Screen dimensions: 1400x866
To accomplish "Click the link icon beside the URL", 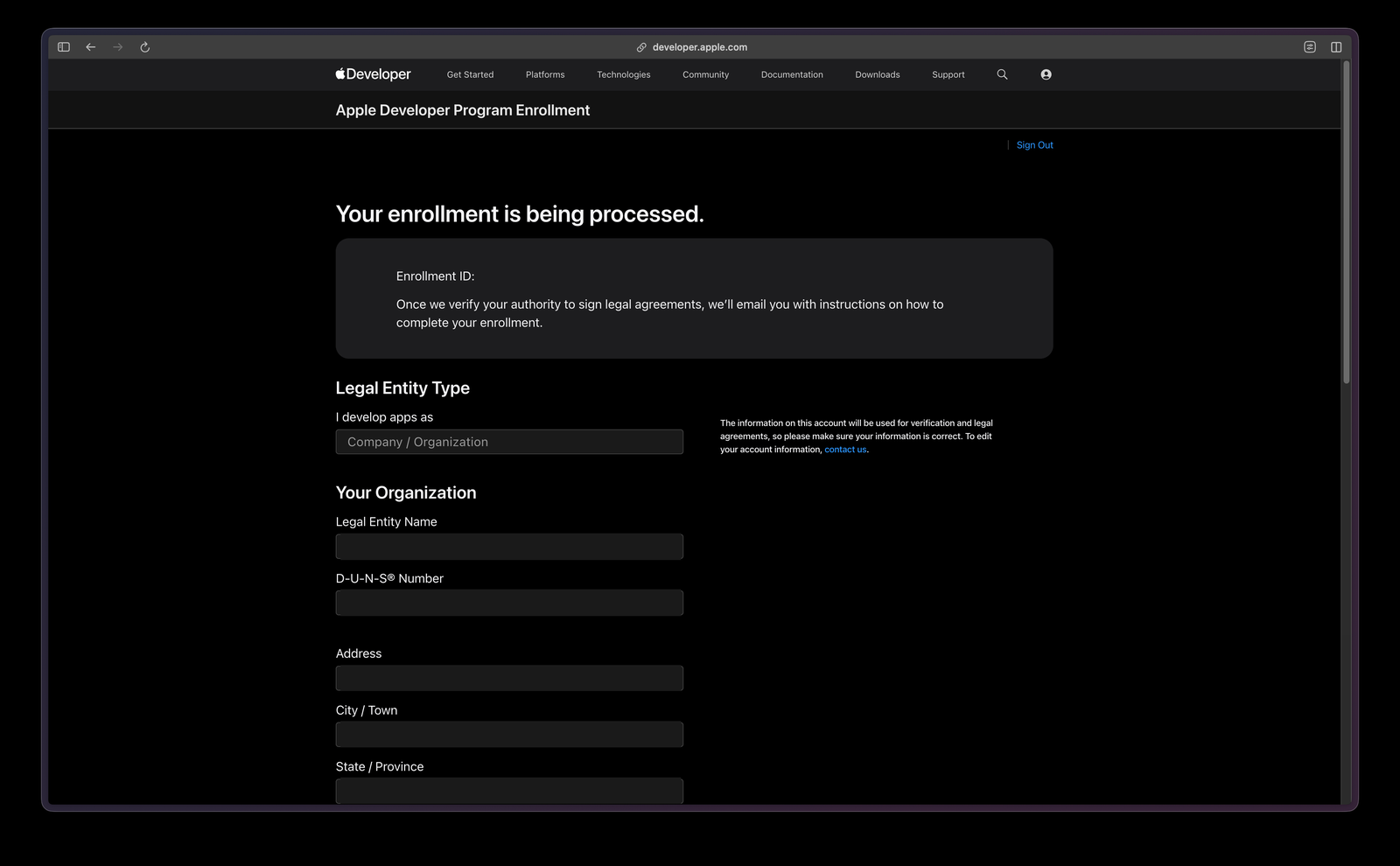I will point(641,47).
